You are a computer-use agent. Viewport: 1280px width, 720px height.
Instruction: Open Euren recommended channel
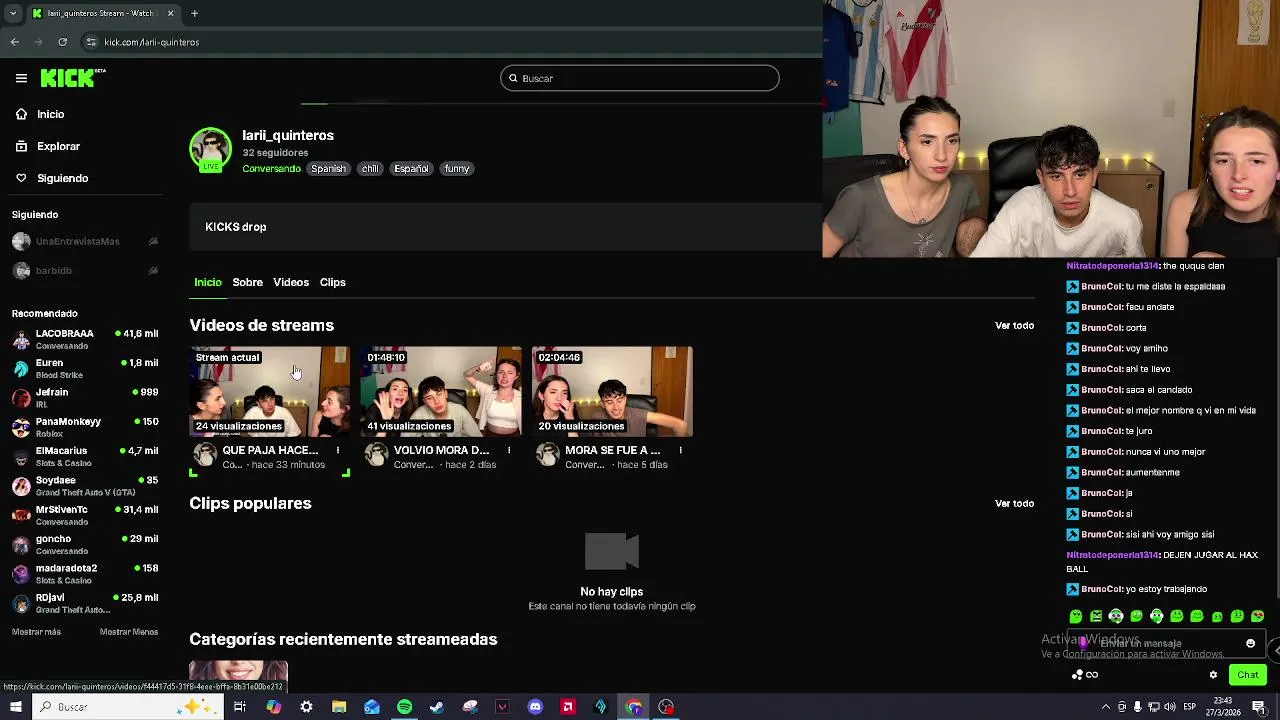85,368
